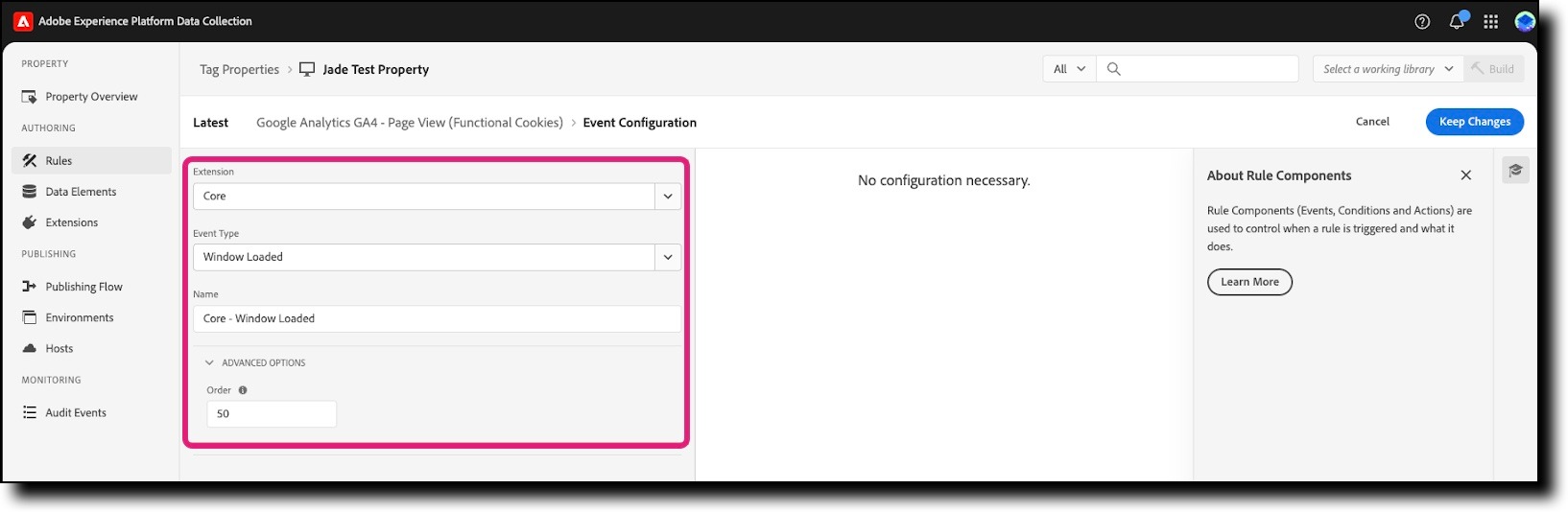Collapse the Advanced Options section
Screen dimensions: 1568x512
255,363
